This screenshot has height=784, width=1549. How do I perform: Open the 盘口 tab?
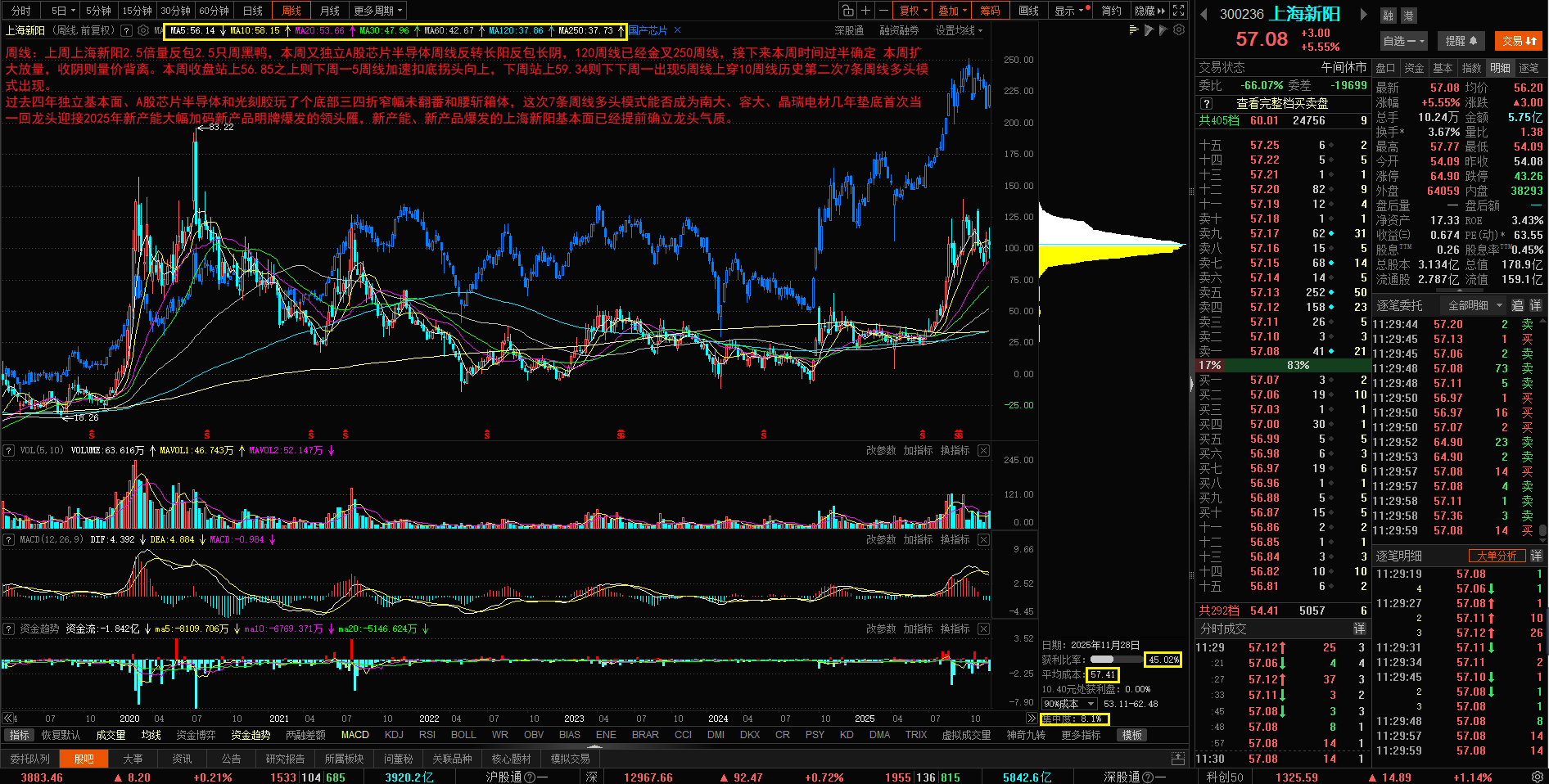point(1385,68)
